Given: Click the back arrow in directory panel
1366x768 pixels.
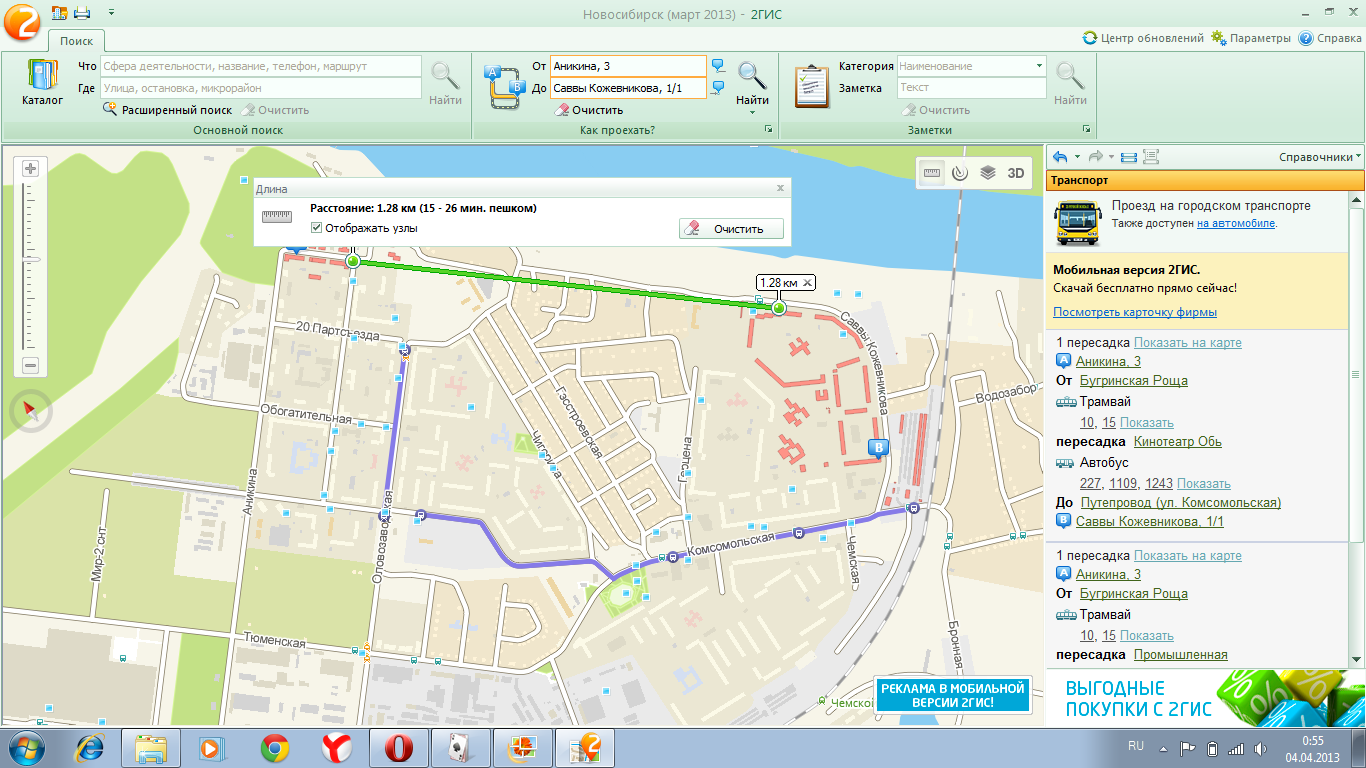Looking at the screenshot, I should click(1060, 157).
